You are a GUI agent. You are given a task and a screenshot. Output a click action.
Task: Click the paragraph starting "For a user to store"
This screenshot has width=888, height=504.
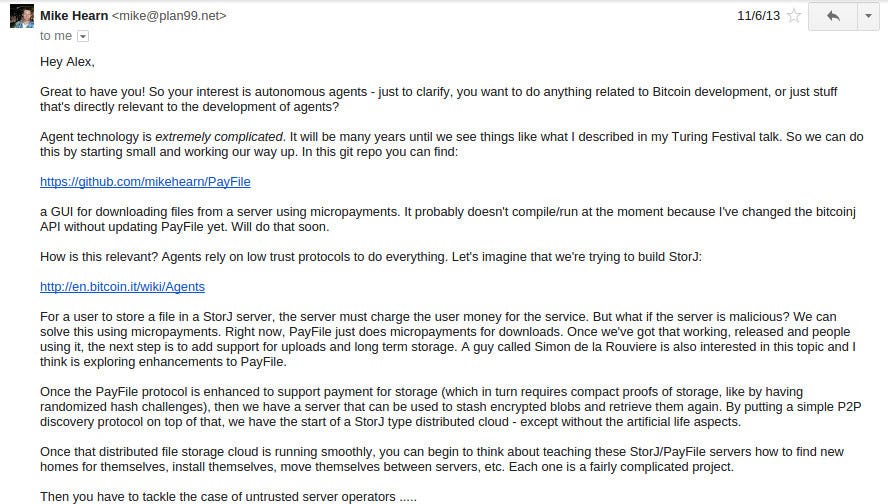tap(447, 339)
